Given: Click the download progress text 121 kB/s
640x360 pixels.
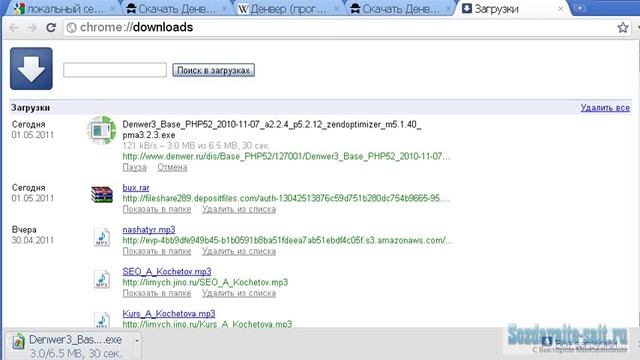Looking at the screenshot, I should click(196, 146).
